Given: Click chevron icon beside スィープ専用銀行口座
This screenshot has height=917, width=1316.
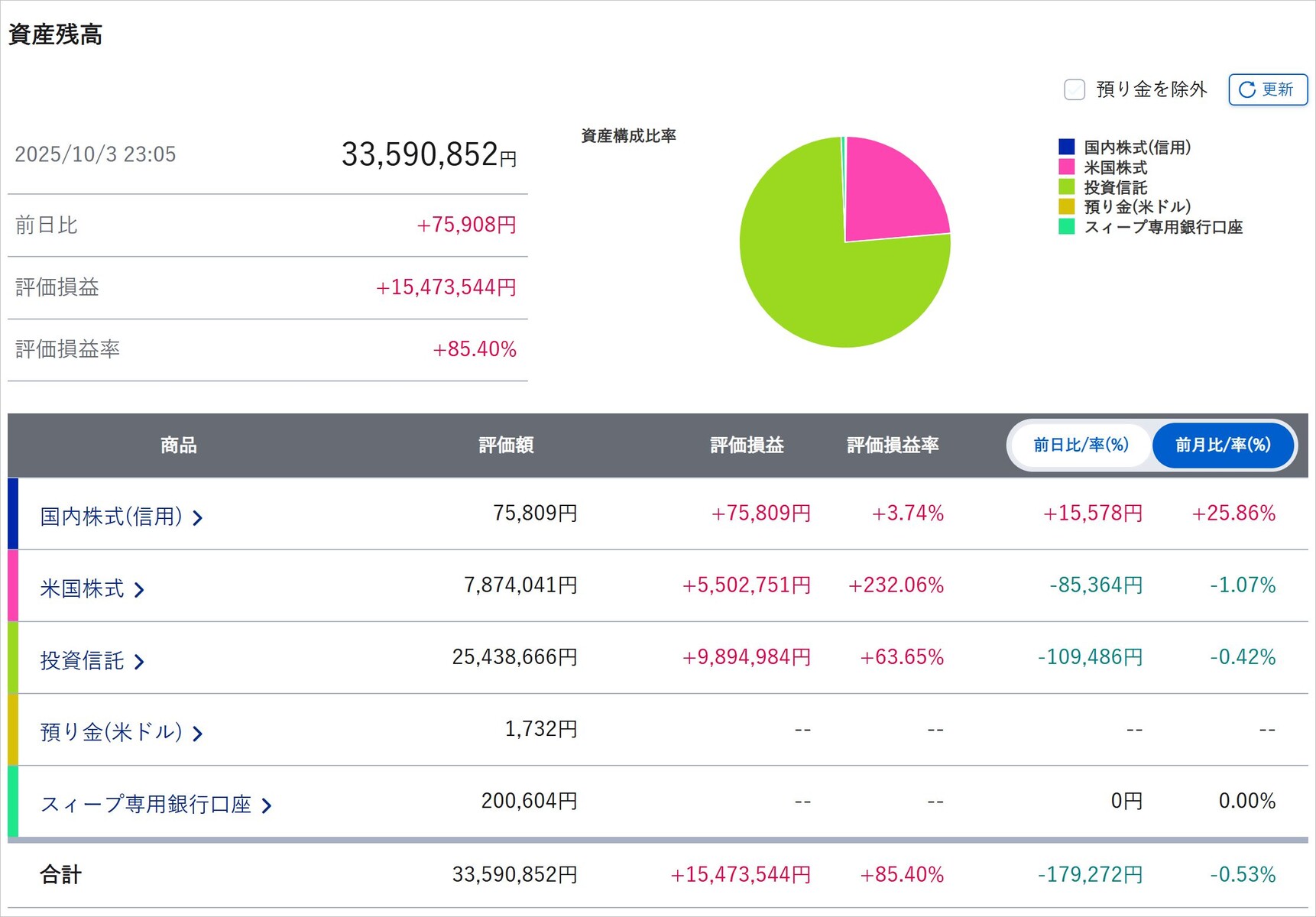Looking at the screenshot, I should 267,805.
